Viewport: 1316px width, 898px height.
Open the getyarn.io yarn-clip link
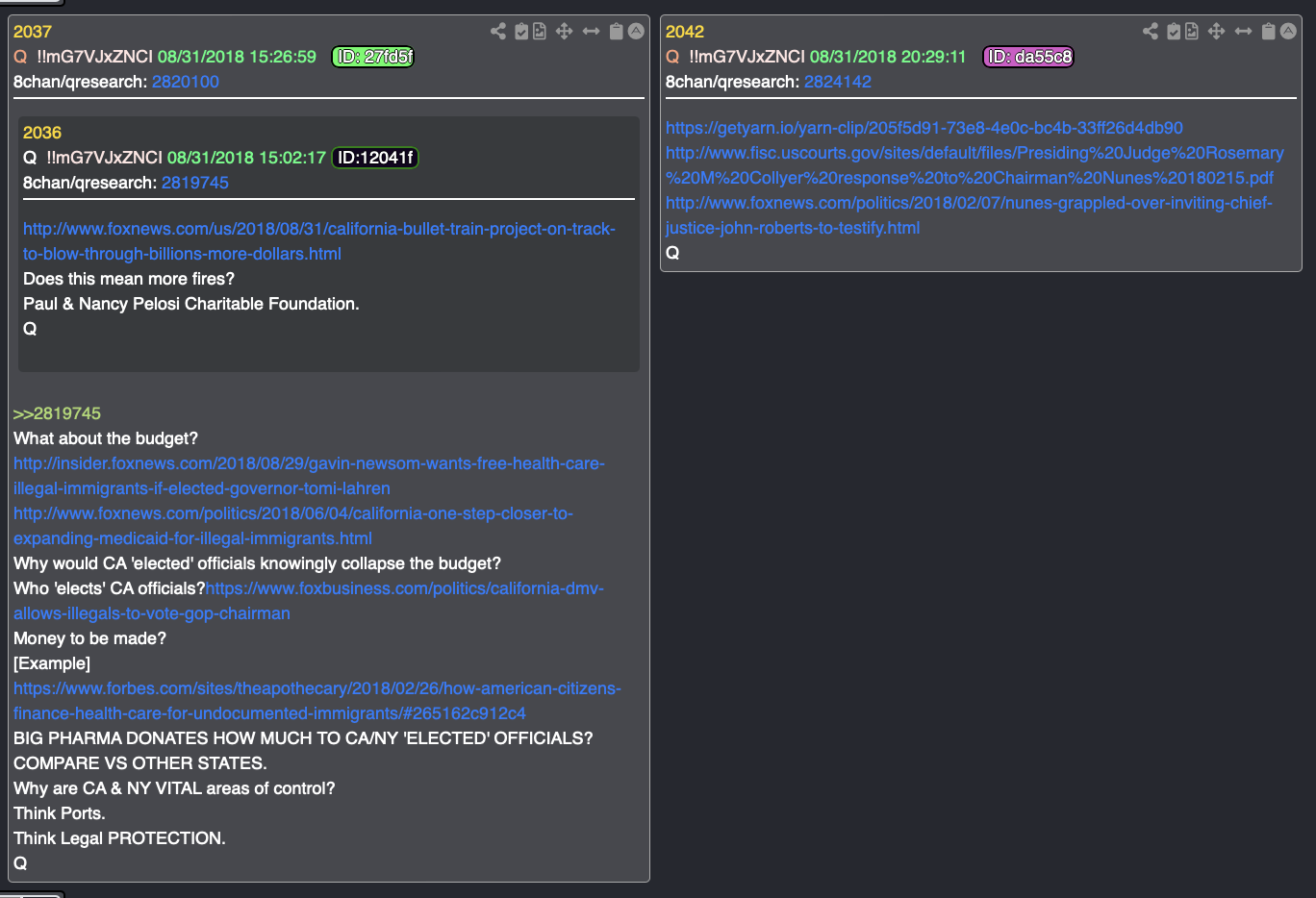[x=924, y=128]
